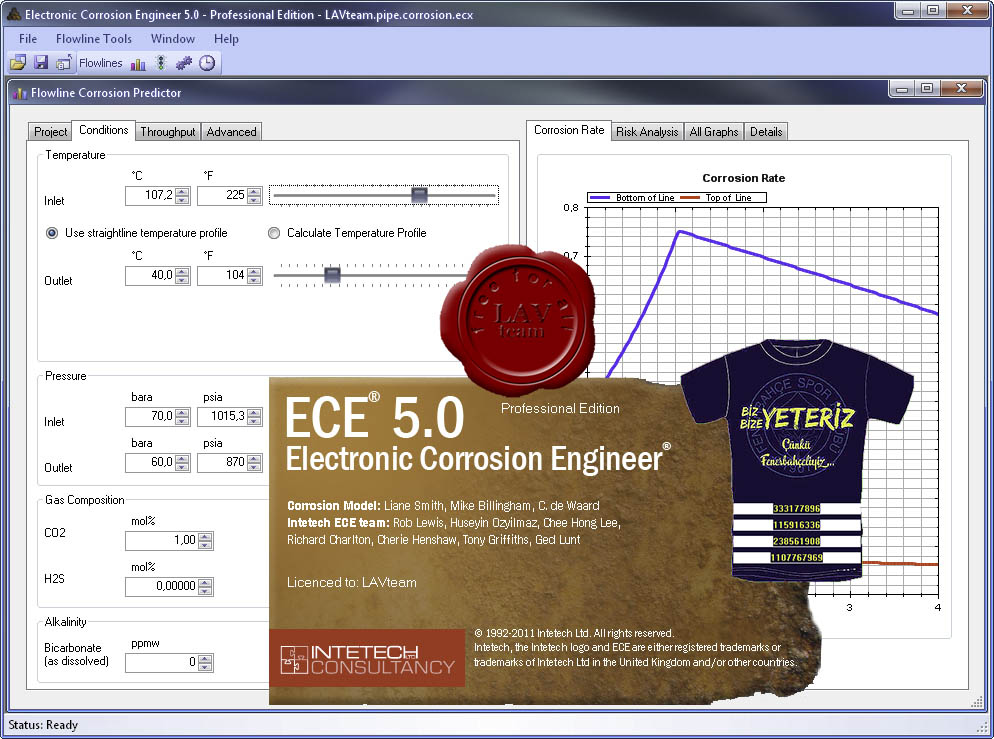Click the CO2 mol% field
994x739 pixels.
tap(162, 541)
